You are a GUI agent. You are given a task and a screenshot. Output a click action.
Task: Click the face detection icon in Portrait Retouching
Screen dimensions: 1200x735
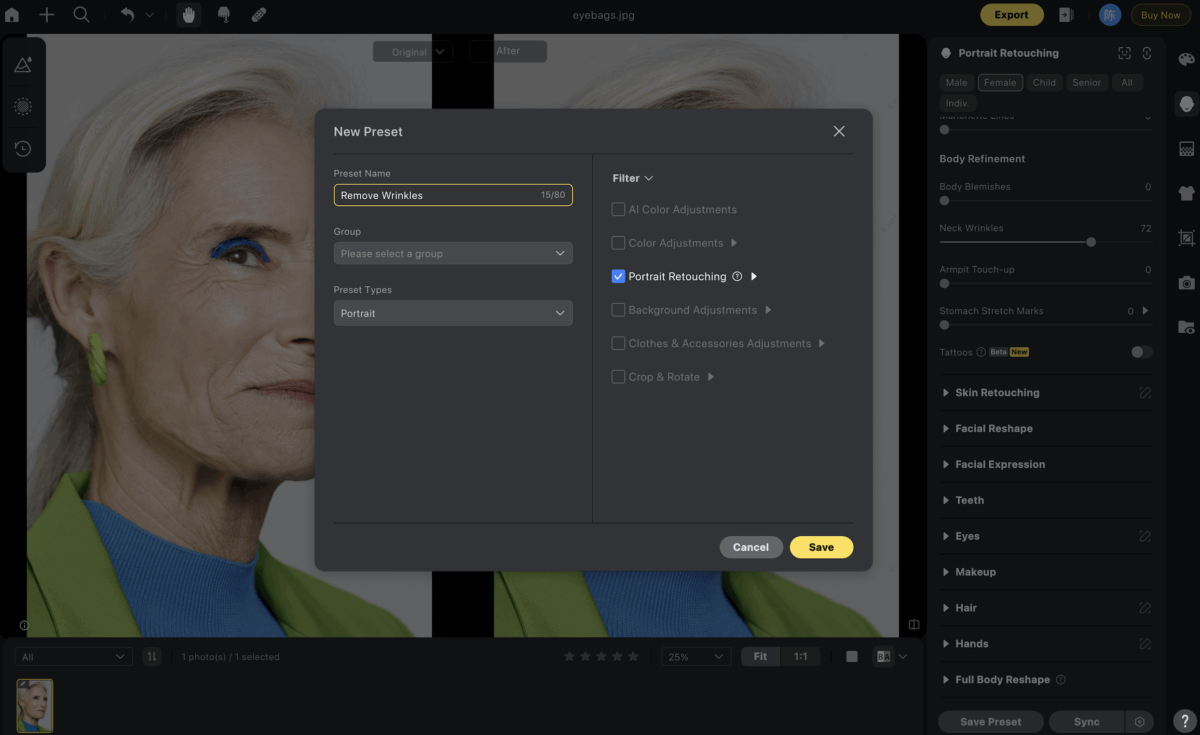pos(1124,53)
